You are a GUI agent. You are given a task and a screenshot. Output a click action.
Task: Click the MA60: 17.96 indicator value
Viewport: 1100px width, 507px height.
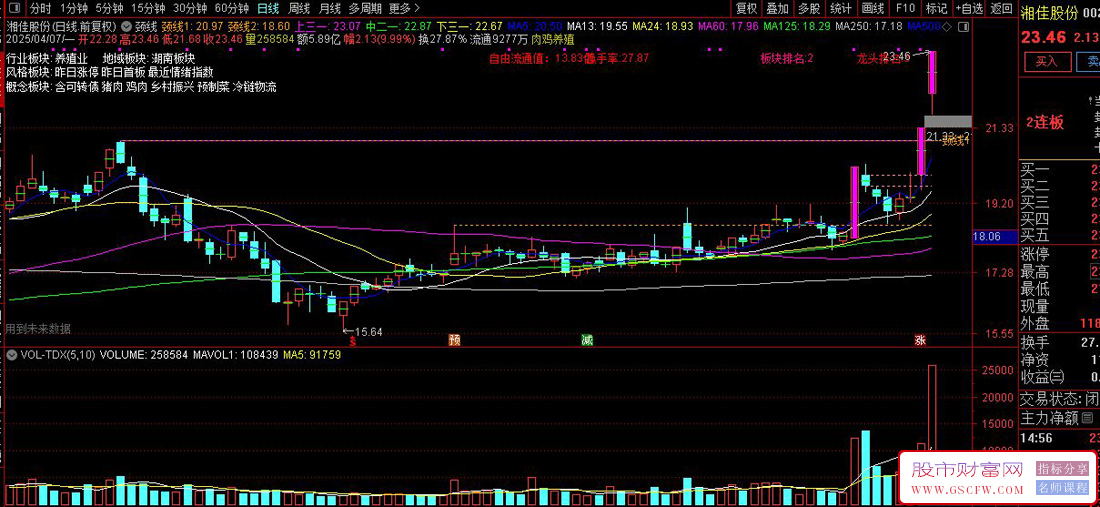click(x=729, y=27)
